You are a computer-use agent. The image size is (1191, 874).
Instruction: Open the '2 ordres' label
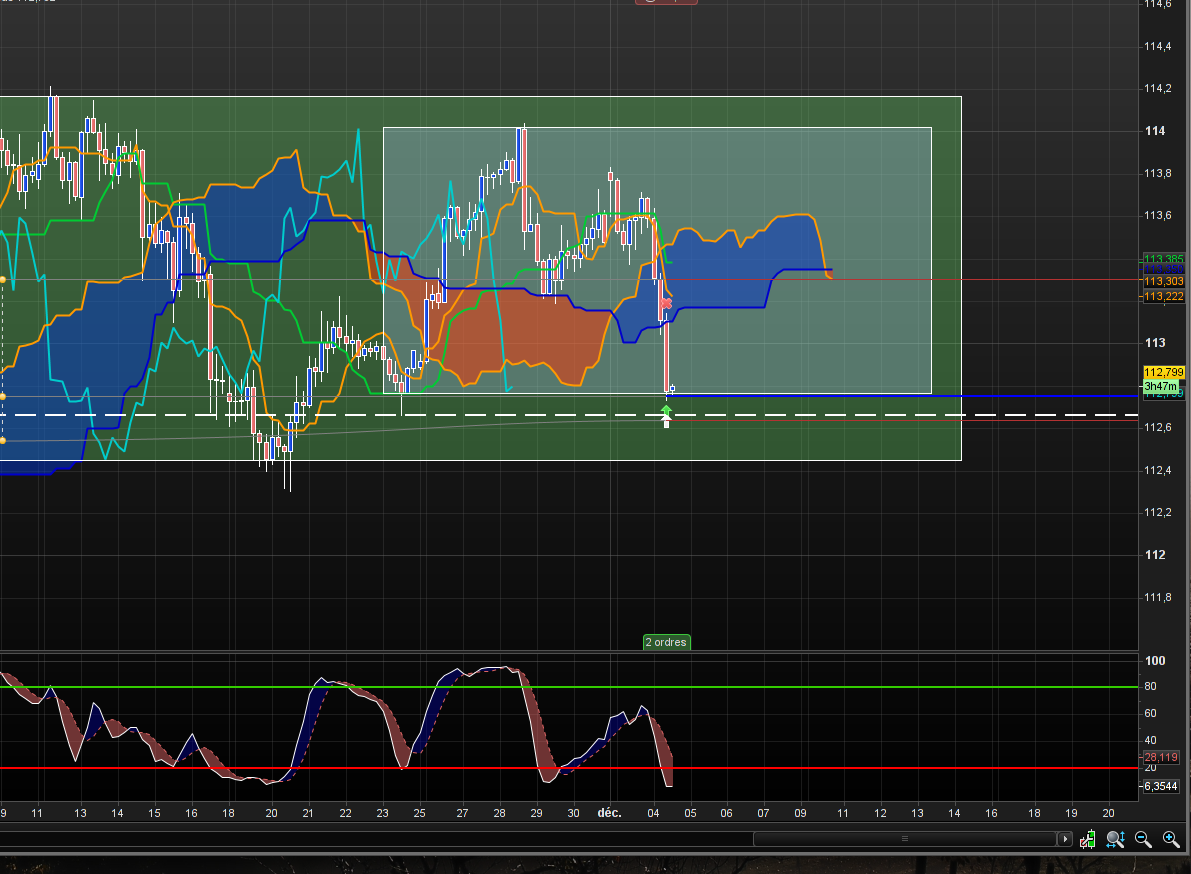[x=666, y=642]
